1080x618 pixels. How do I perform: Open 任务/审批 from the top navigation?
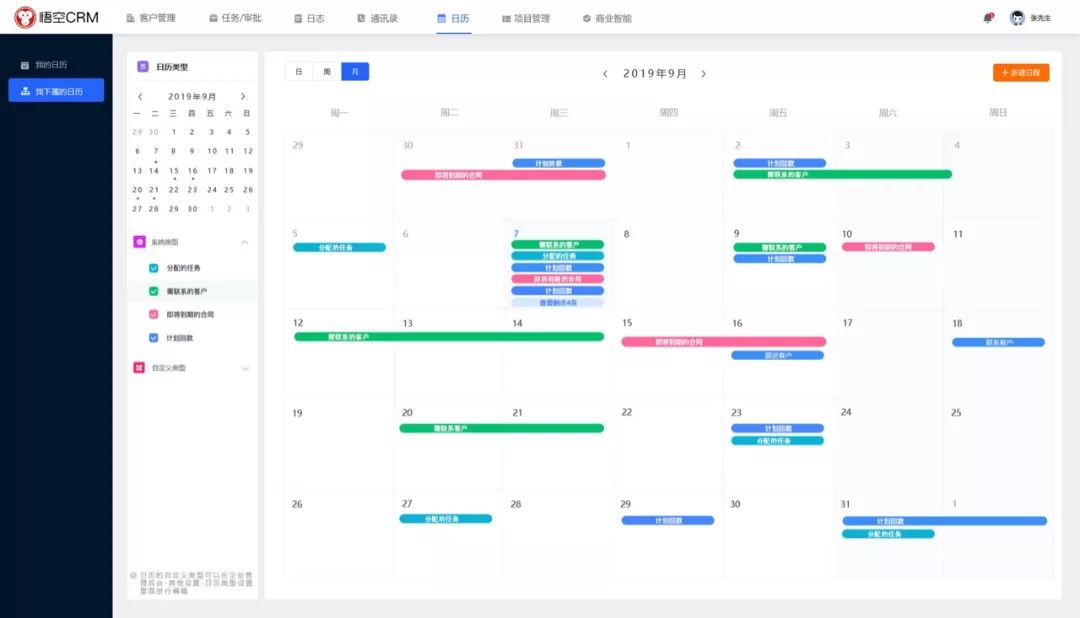click(x=236, y=18)
